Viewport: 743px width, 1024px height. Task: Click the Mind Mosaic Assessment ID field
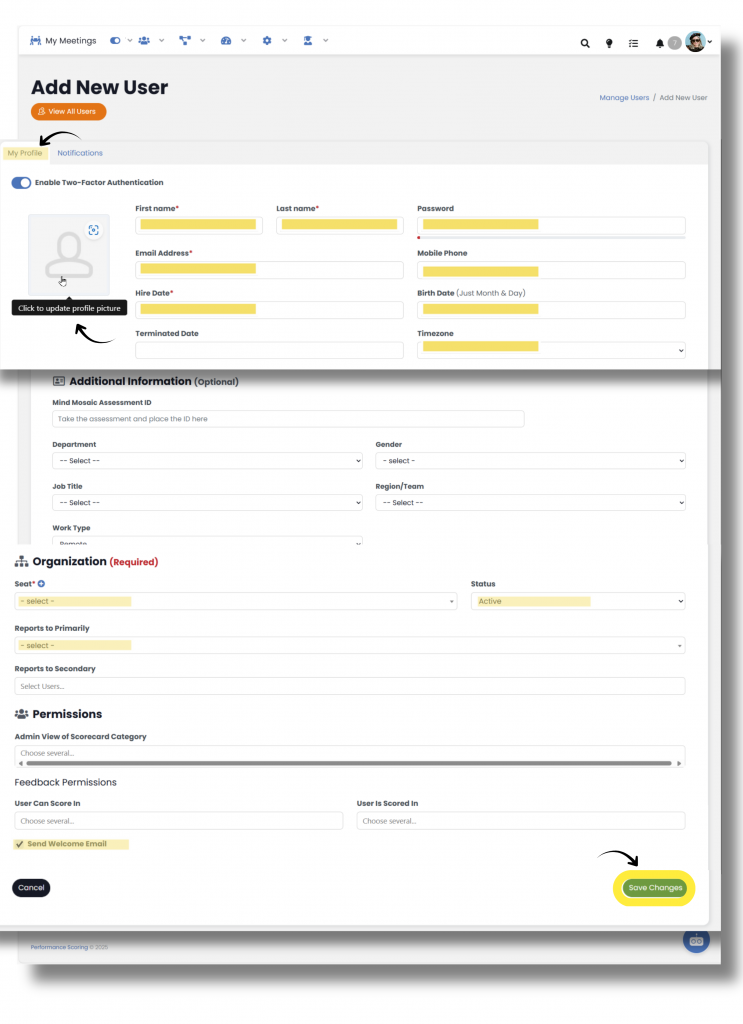pos(288,419)
